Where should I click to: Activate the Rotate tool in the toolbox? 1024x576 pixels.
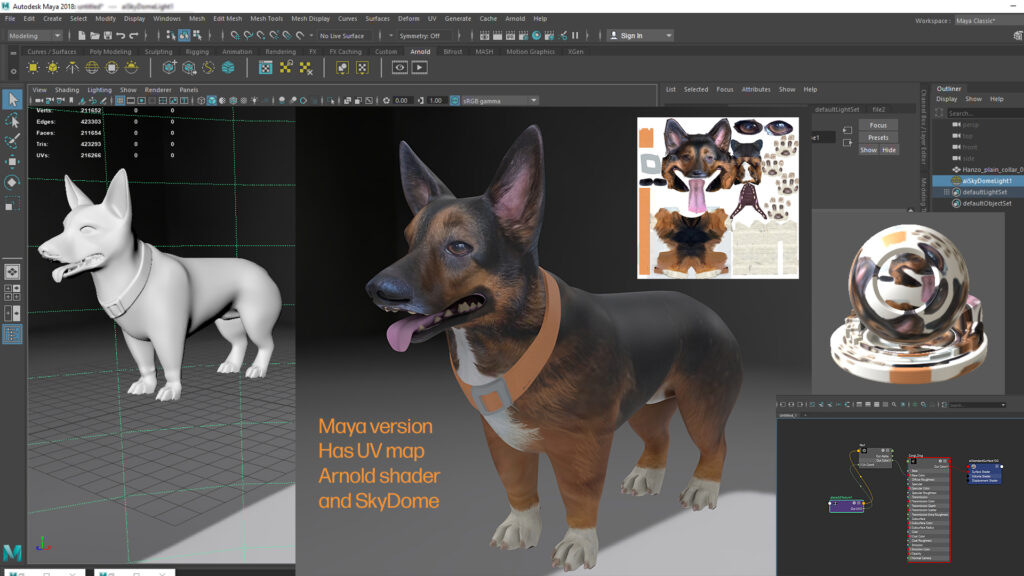(x=12, y=182)
